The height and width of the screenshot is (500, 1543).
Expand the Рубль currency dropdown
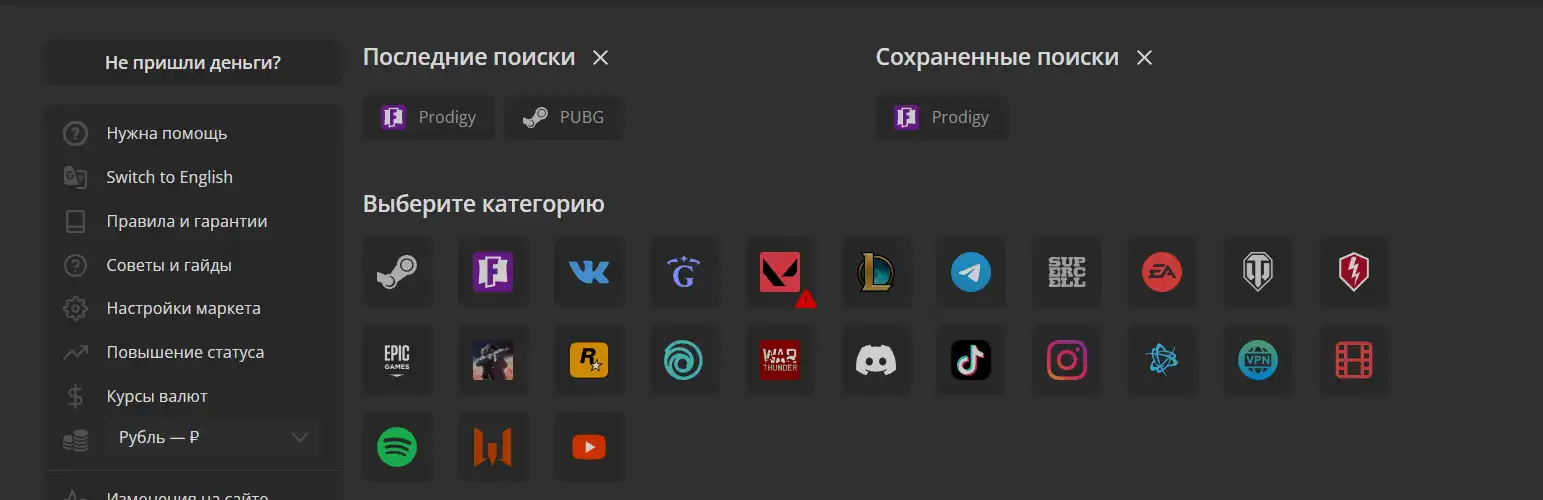(x=212, y=437)
